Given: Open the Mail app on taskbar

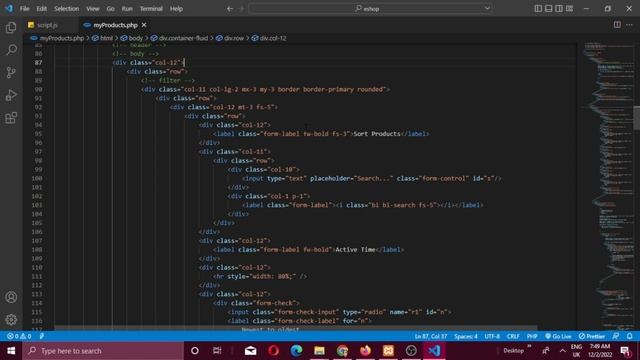Looking at the screenshot, I should click(x=251, y=351).
